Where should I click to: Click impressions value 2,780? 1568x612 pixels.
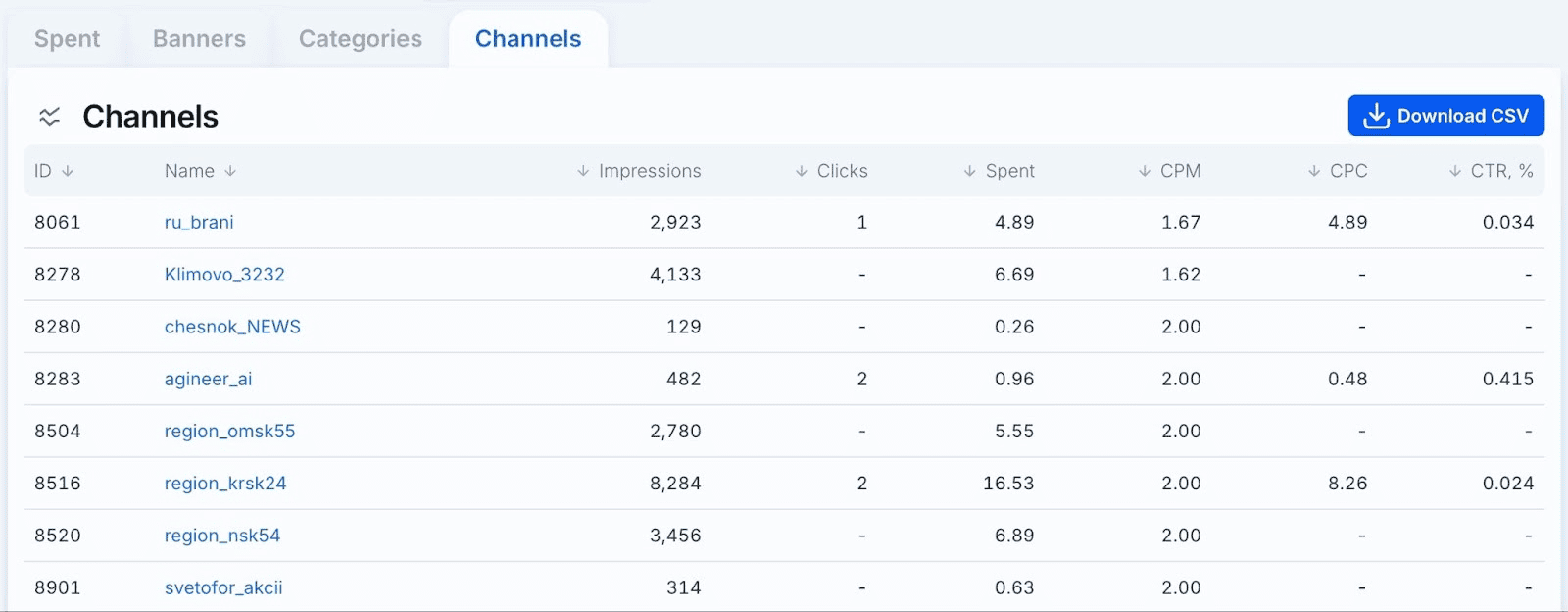pos(675,432)
